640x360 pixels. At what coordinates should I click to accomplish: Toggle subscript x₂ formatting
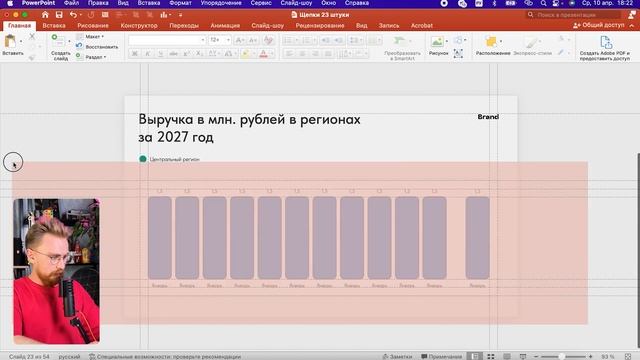tap(199, 54)
